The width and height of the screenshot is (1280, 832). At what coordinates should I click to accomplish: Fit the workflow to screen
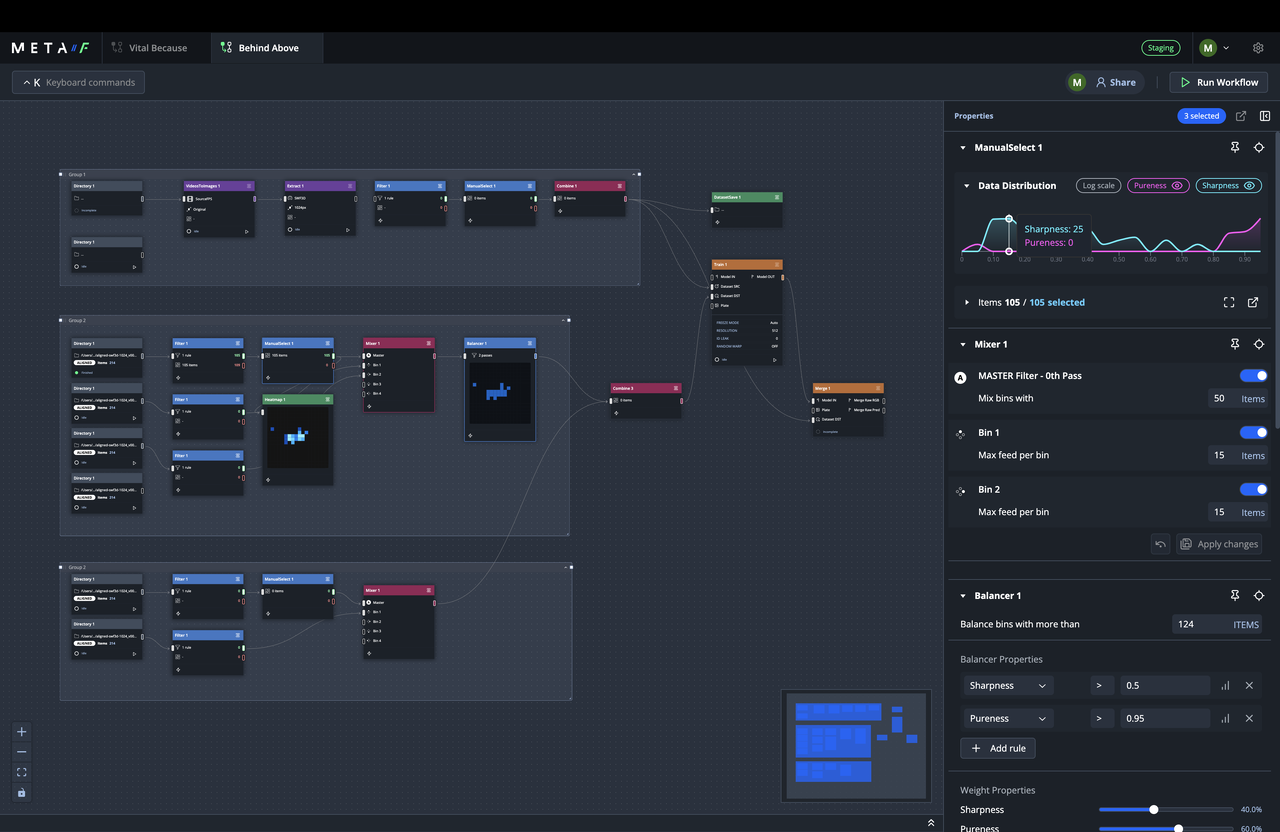tap(22, 772)
